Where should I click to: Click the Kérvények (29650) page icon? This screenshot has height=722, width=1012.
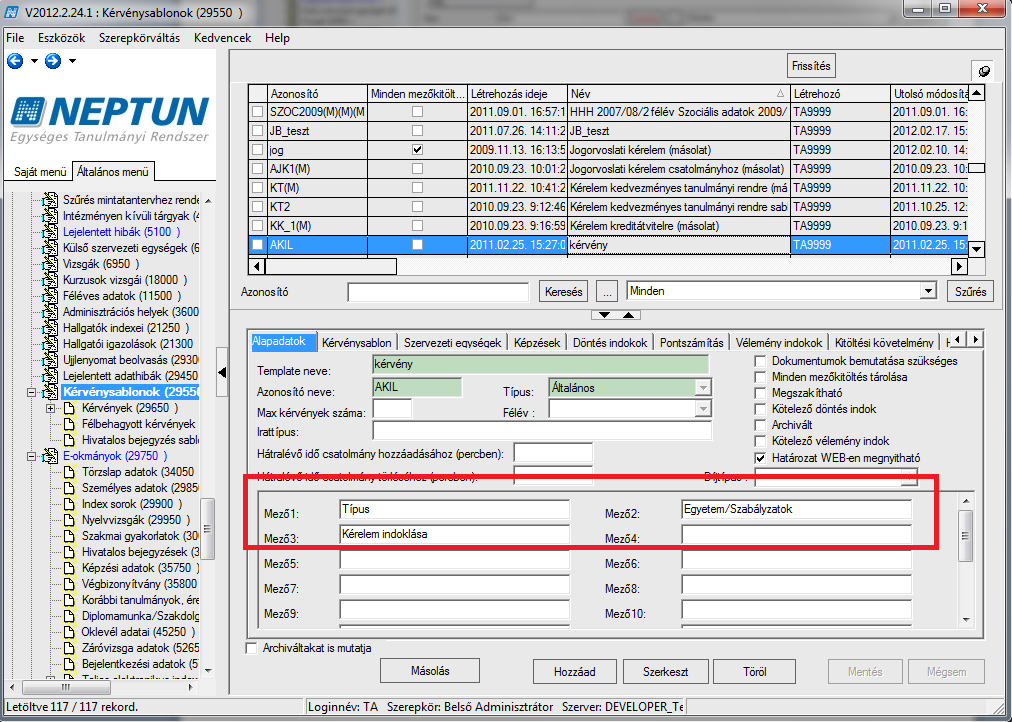[70, 408]
